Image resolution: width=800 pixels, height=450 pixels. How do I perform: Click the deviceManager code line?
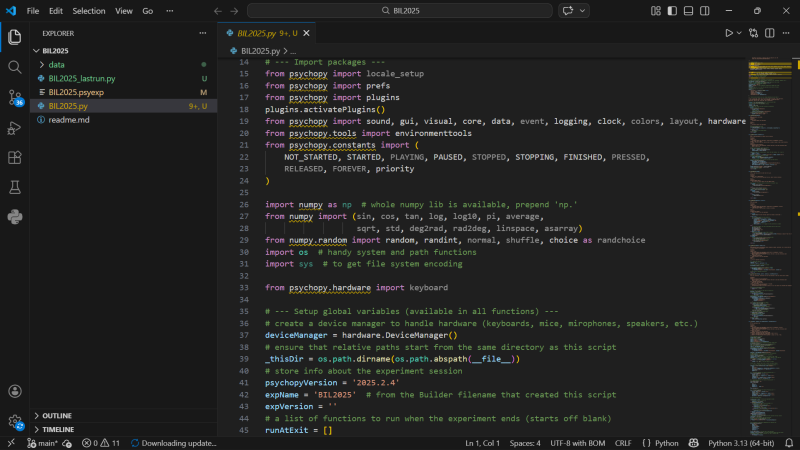(x=361, y=335)
